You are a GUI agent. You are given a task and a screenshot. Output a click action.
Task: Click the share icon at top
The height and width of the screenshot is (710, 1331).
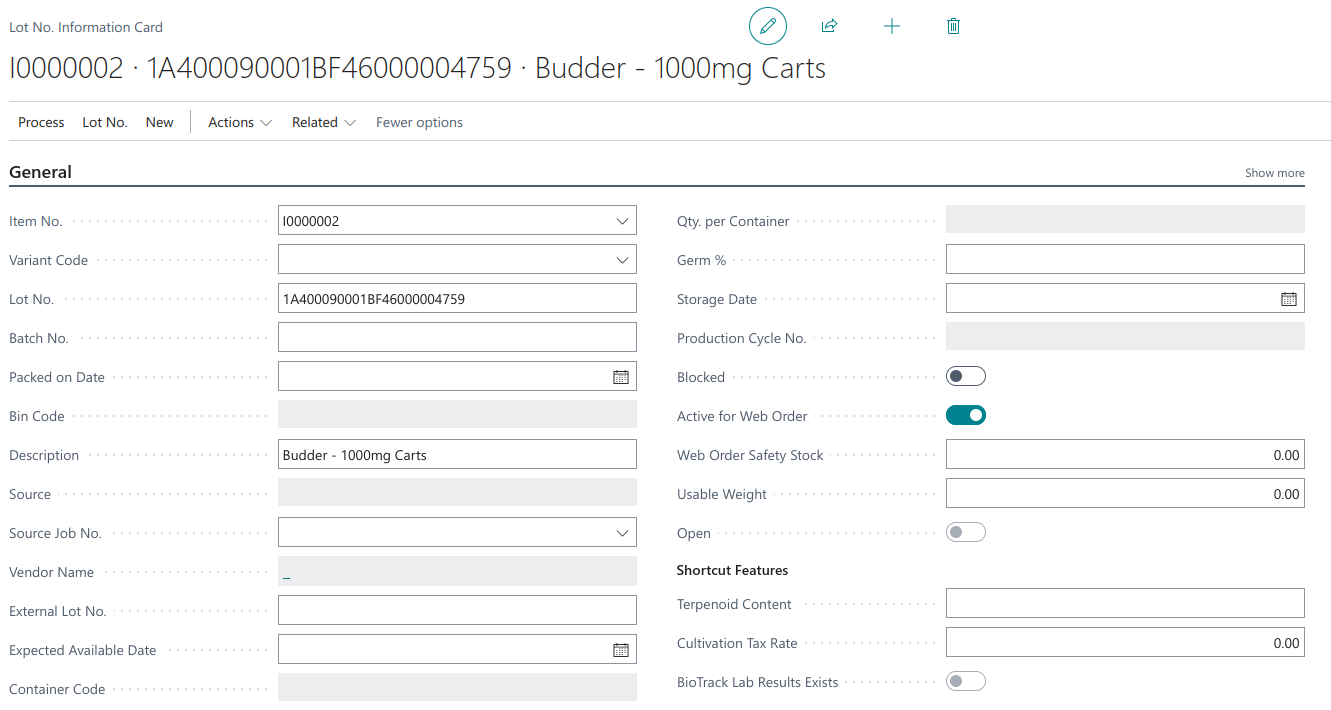[829, 27]
